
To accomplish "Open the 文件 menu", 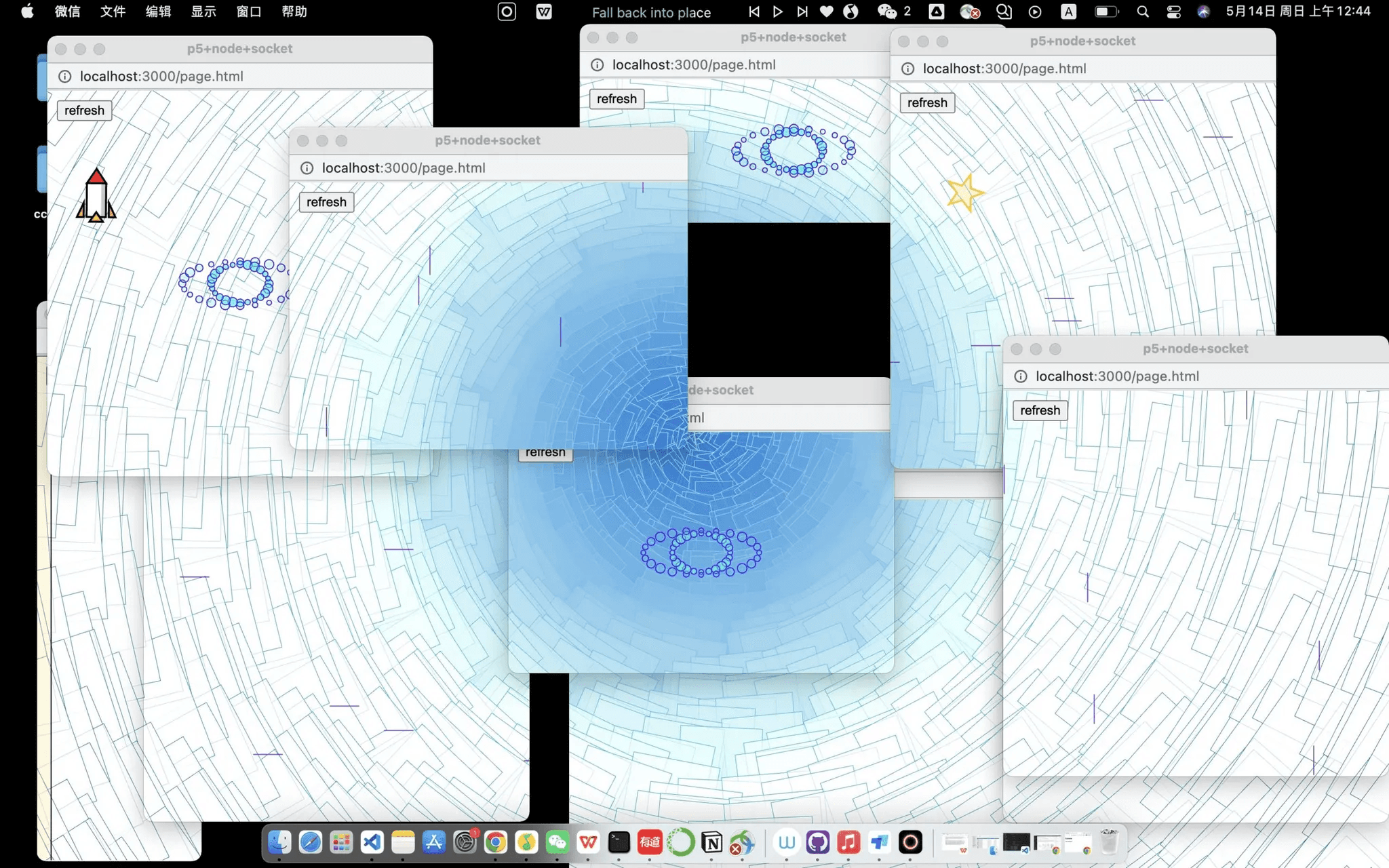I will point(113,12).
